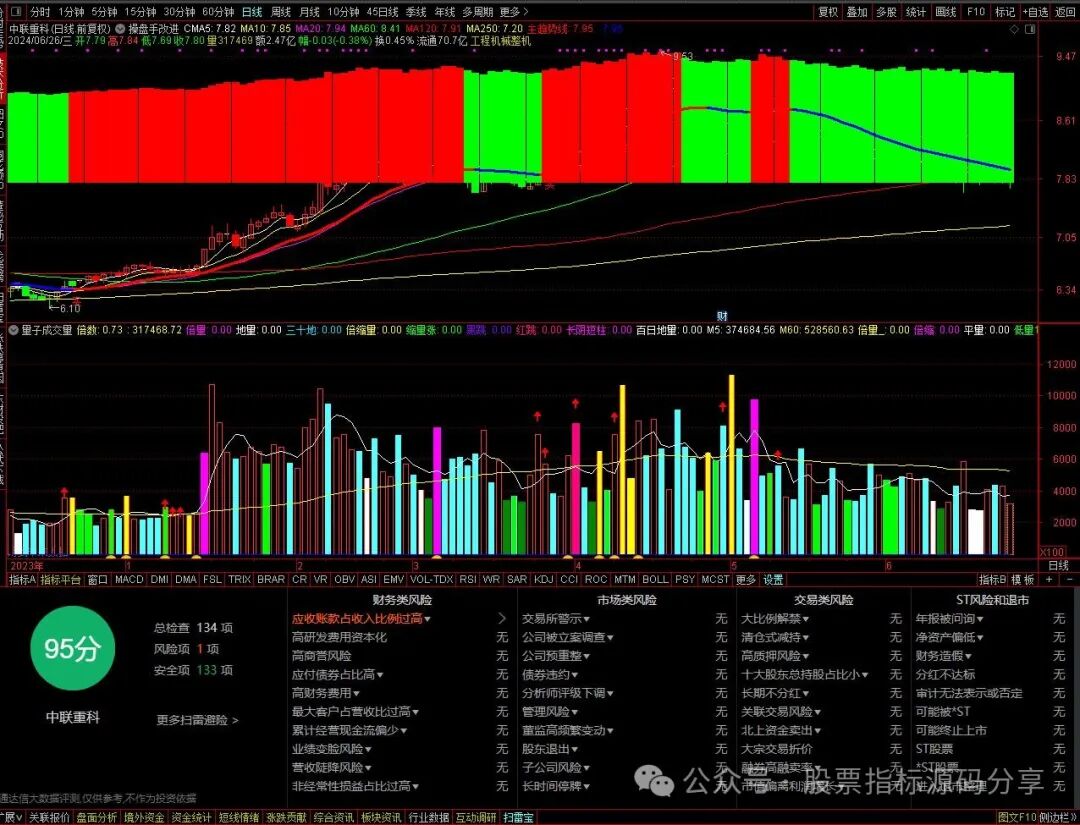Click the panel layout icon before 分时
The image size is (1080, 825).
17,12
